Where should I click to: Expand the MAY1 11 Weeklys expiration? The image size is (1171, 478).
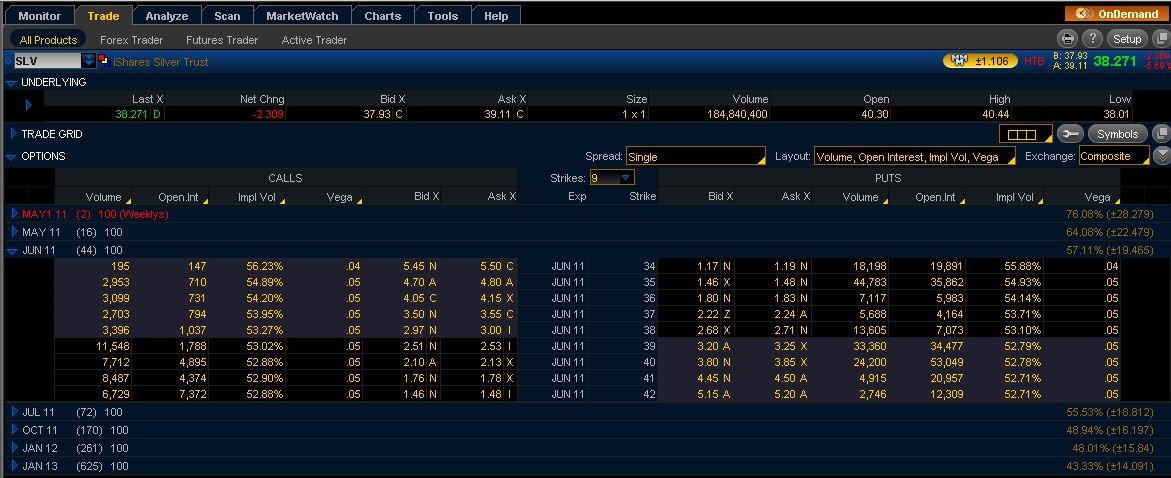coord(14,214)
